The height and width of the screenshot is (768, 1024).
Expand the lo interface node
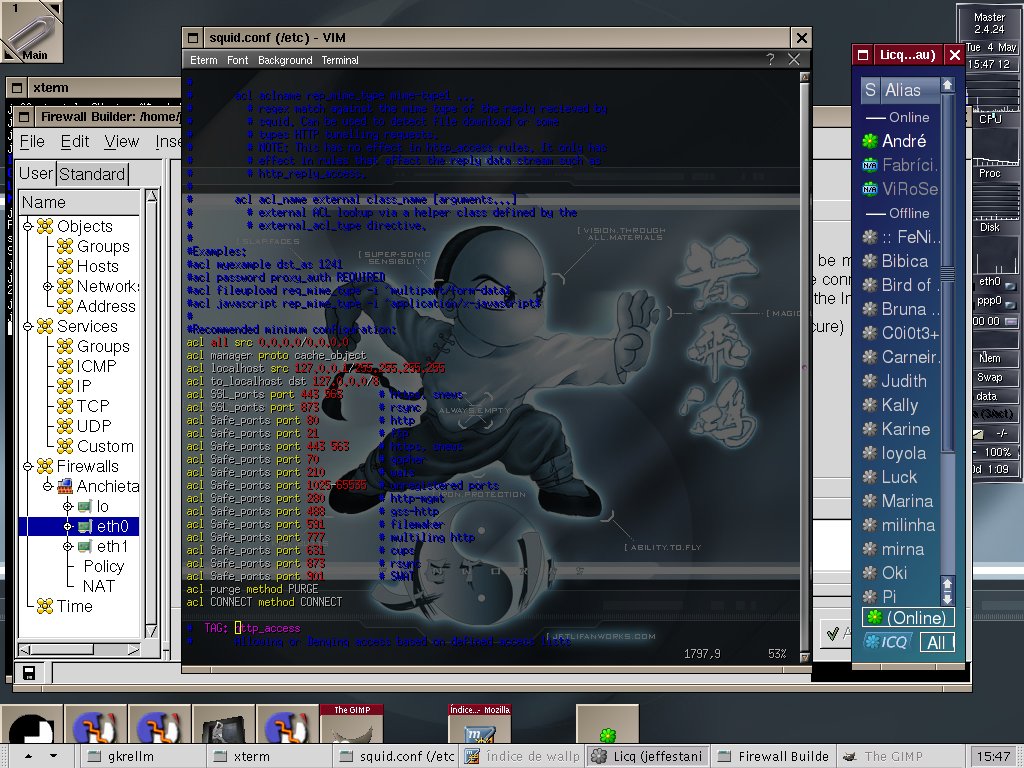coord(68,506)
